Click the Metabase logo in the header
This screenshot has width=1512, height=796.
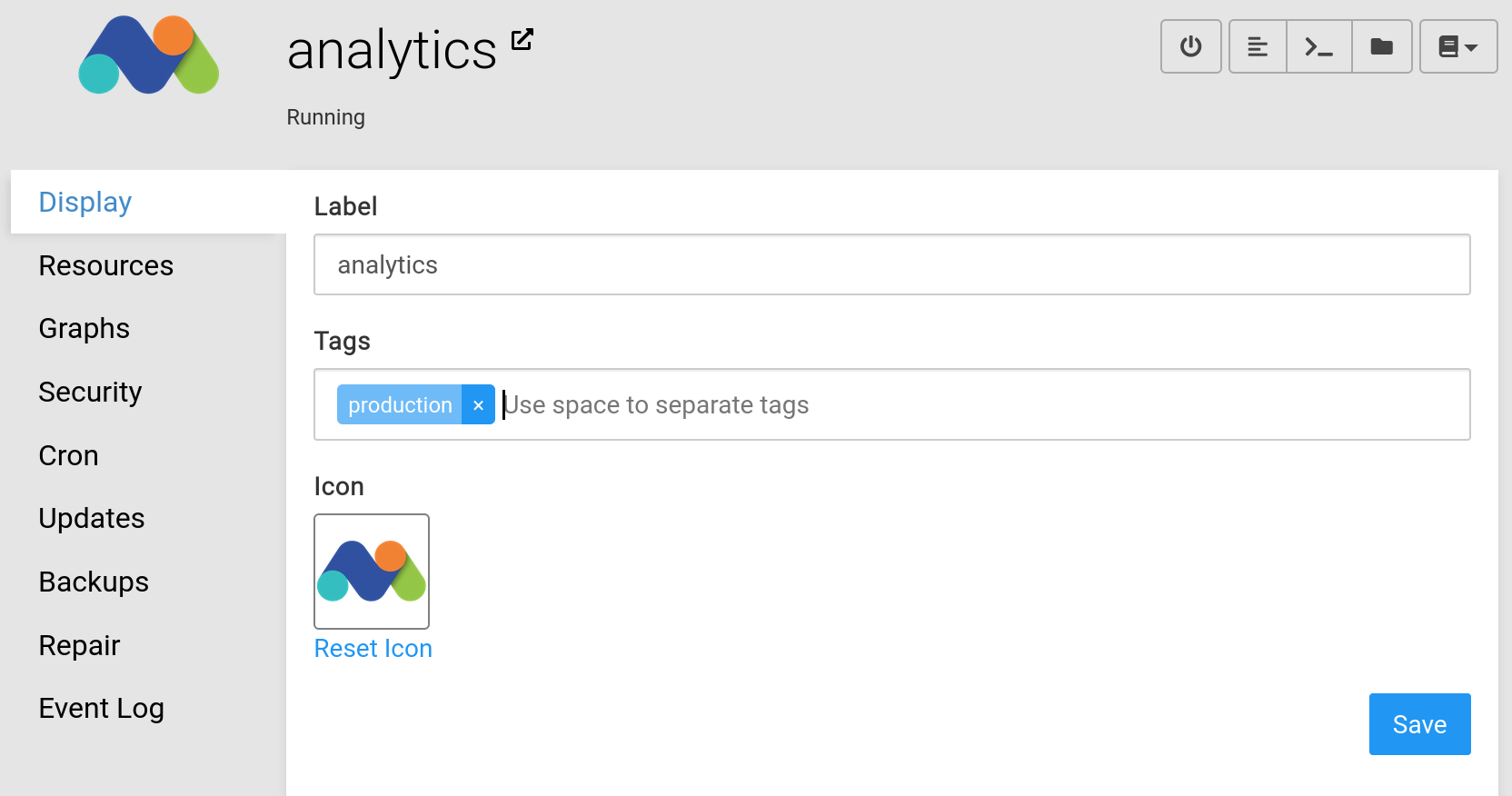tap(149, 55)
